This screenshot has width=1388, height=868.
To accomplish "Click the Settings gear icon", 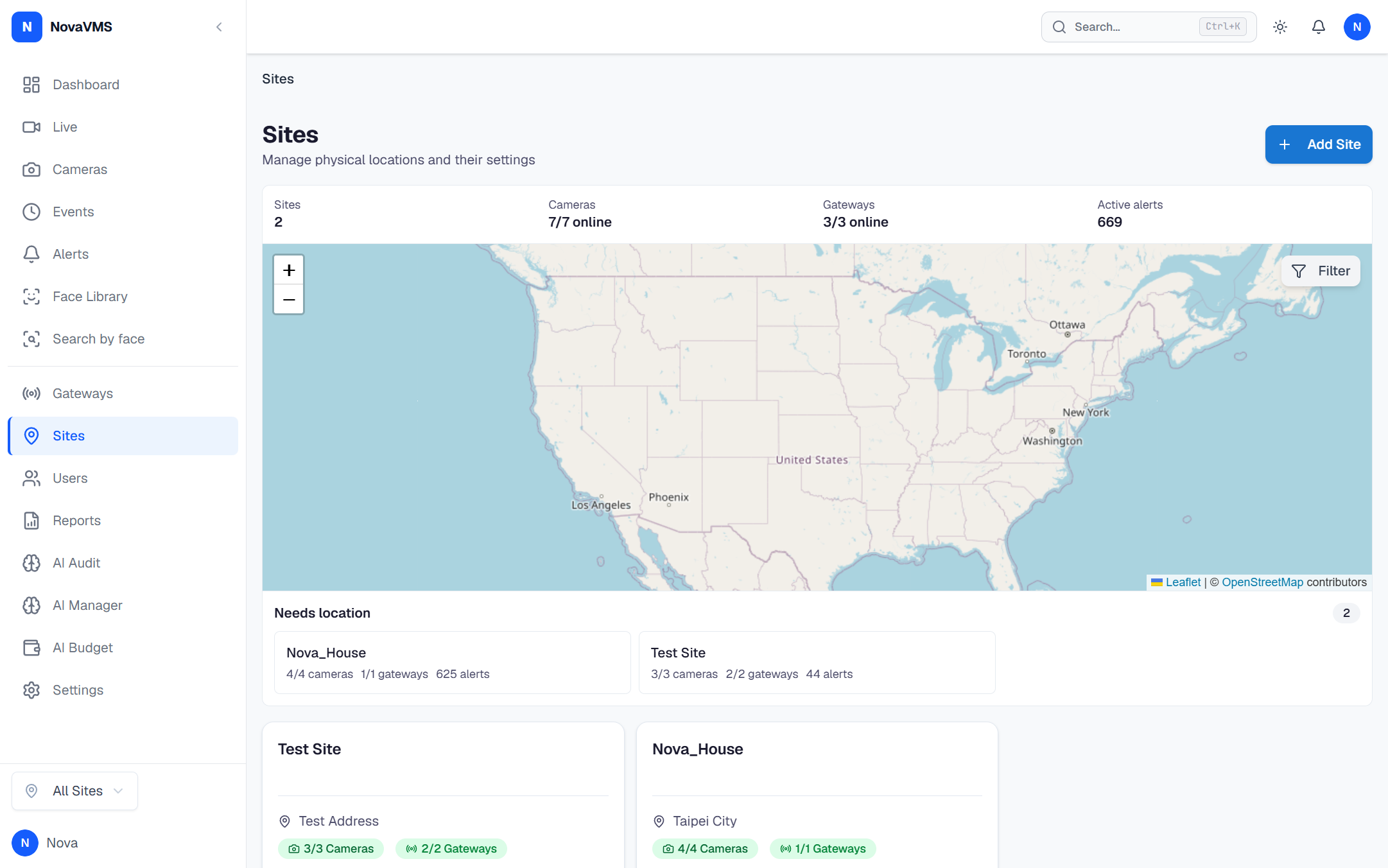I will [31, 690].
